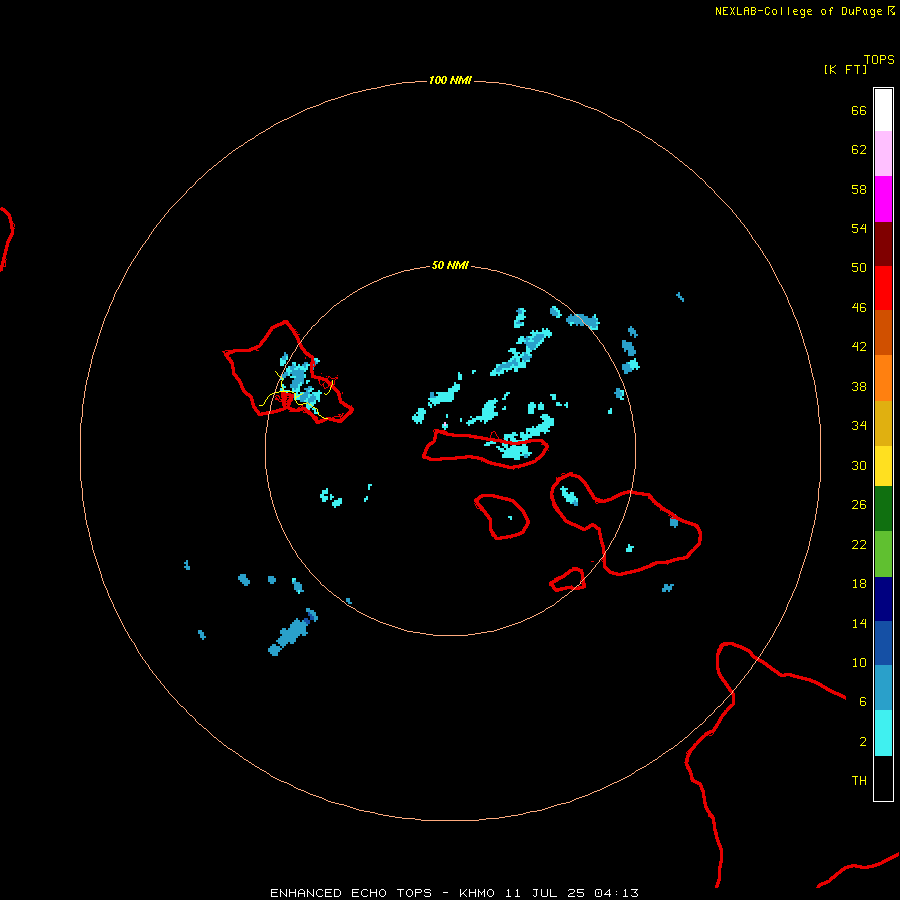Click the '11 JUL 25' date text
This screenshot has height=900, width=900.
(x=545, y=893)
